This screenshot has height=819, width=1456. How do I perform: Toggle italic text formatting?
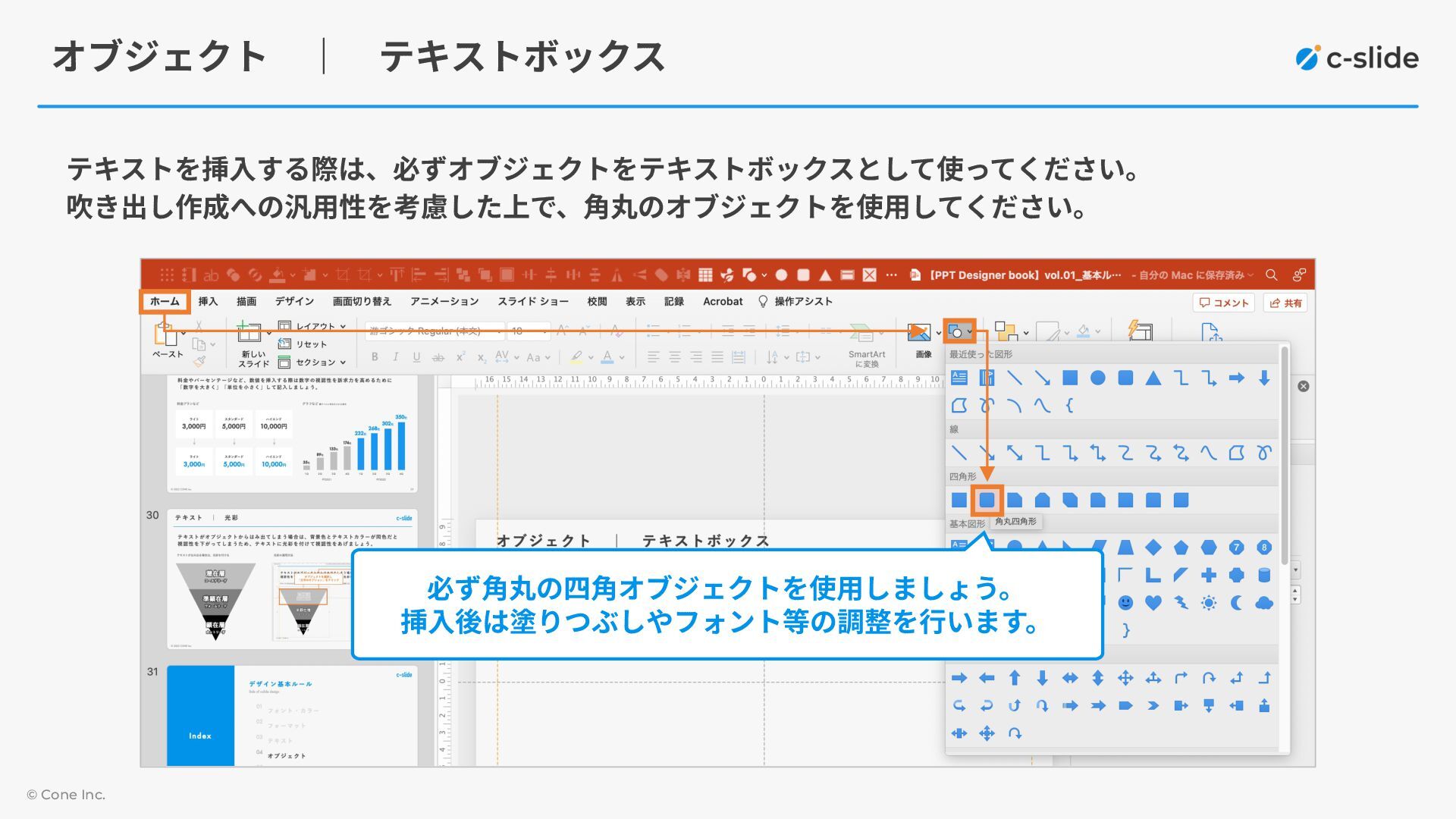click(x=395, y=357)
